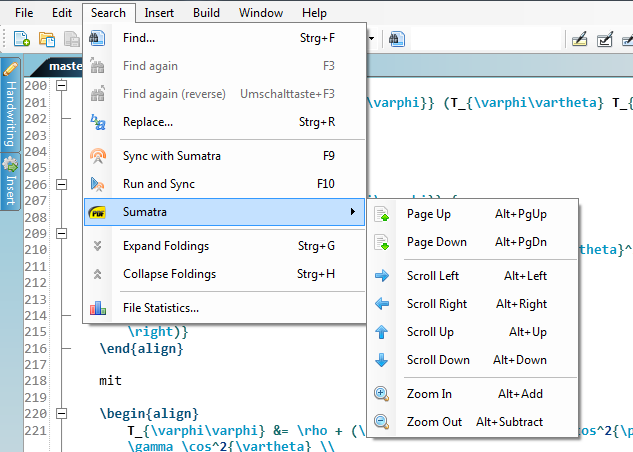The height and width of the screenshot is (452, 633).
Task: Open the Sumatra submenu entry
Action: click(224, 212)
